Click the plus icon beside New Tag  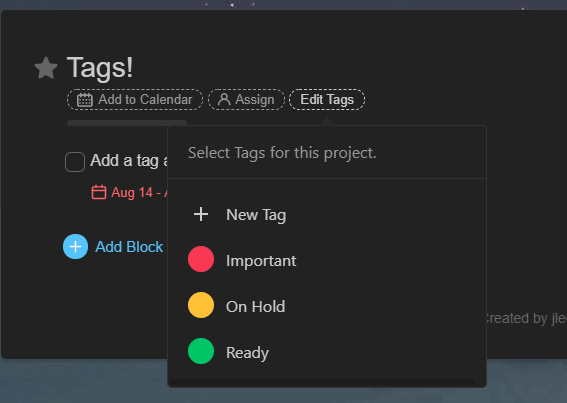click(x=201, y=215)
